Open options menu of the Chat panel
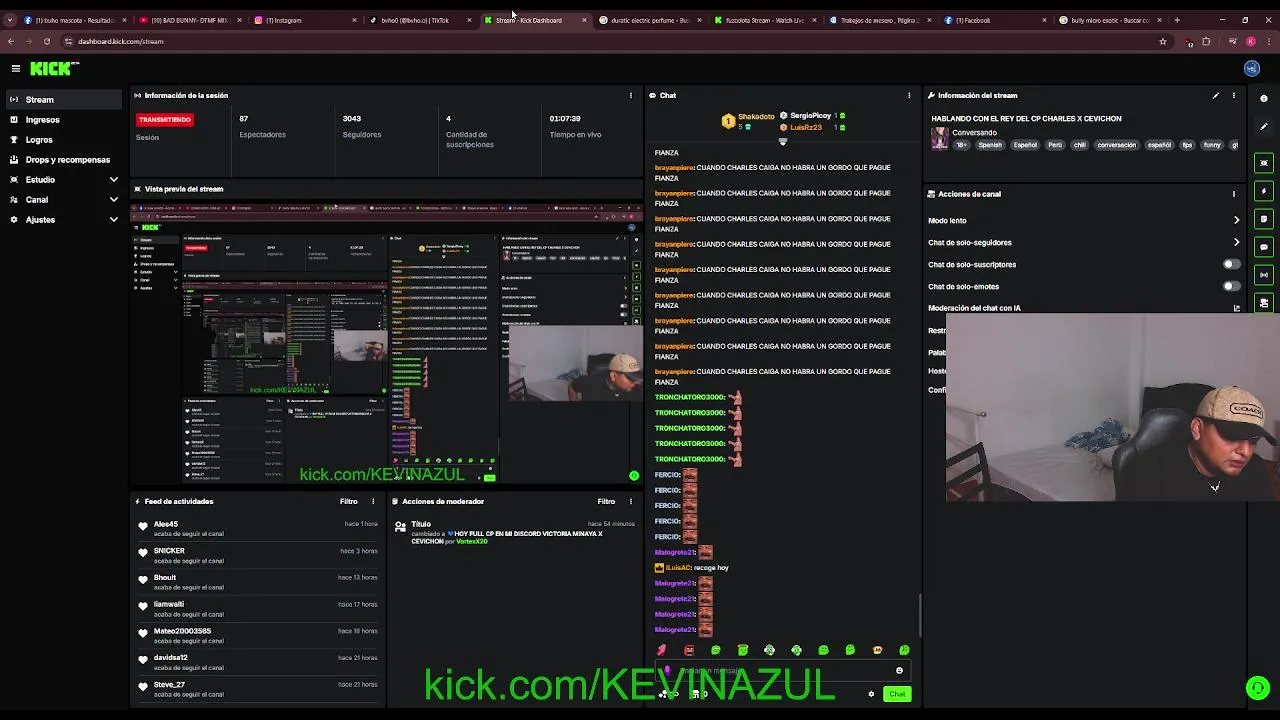 coord(909,95)
